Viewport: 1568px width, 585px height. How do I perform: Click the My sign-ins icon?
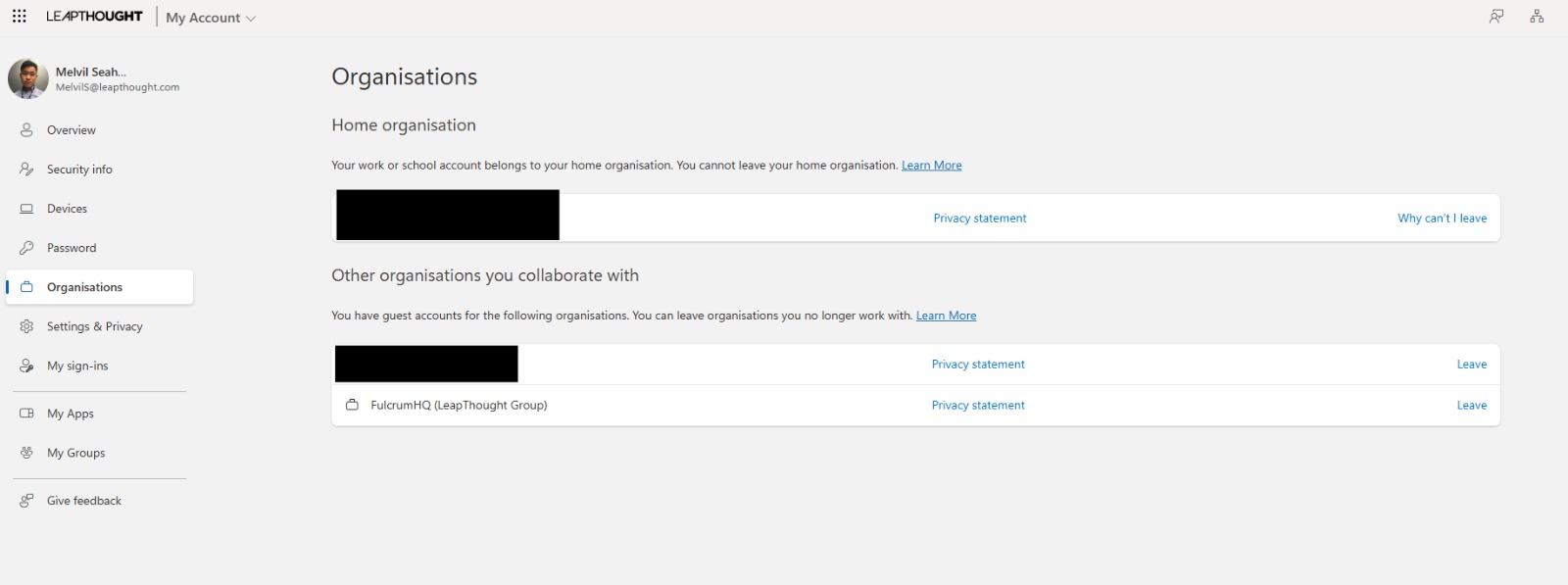pyautogui.click(x=26, y=366)
